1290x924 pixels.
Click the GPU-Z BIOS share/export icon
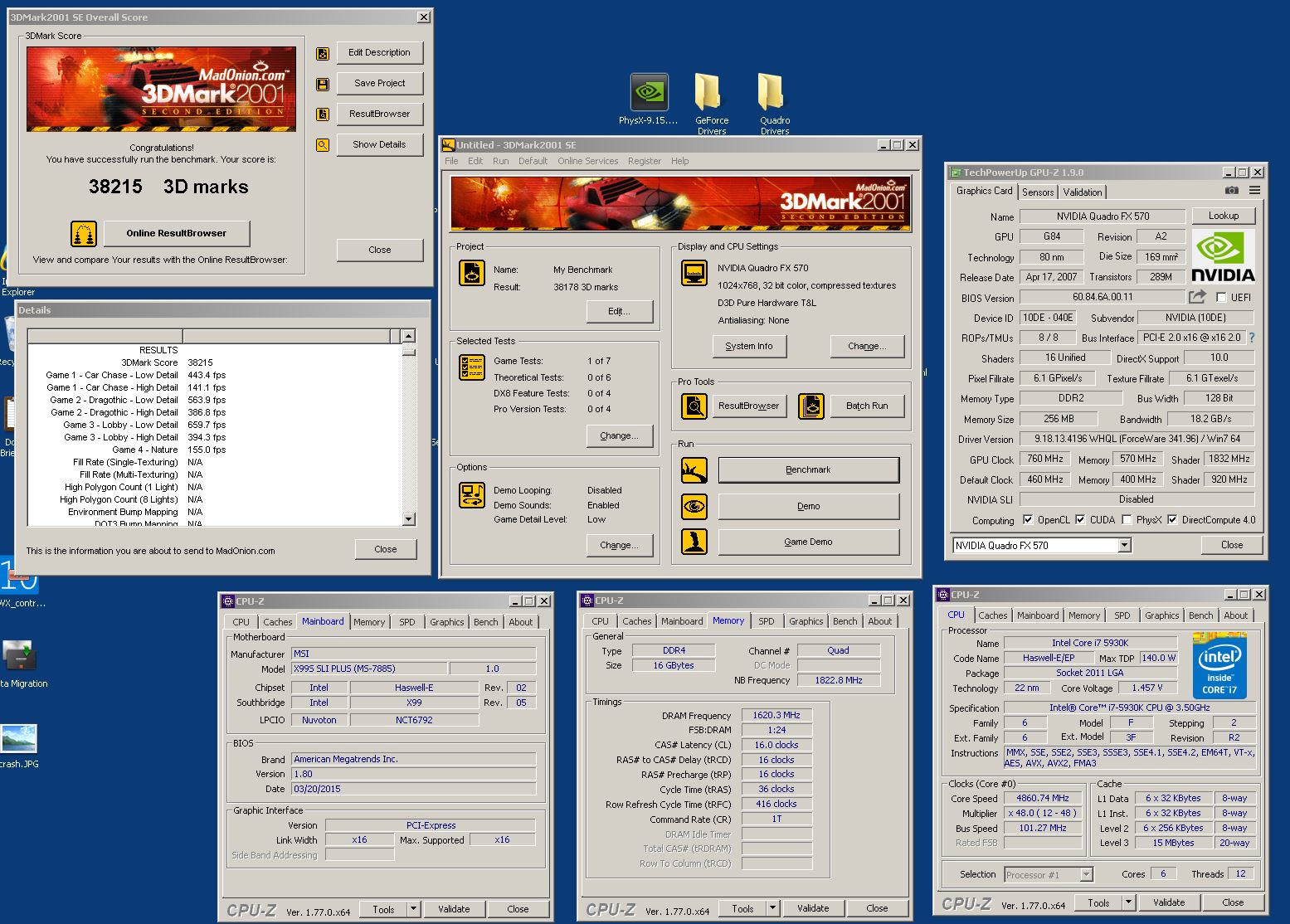(1197, 297)
